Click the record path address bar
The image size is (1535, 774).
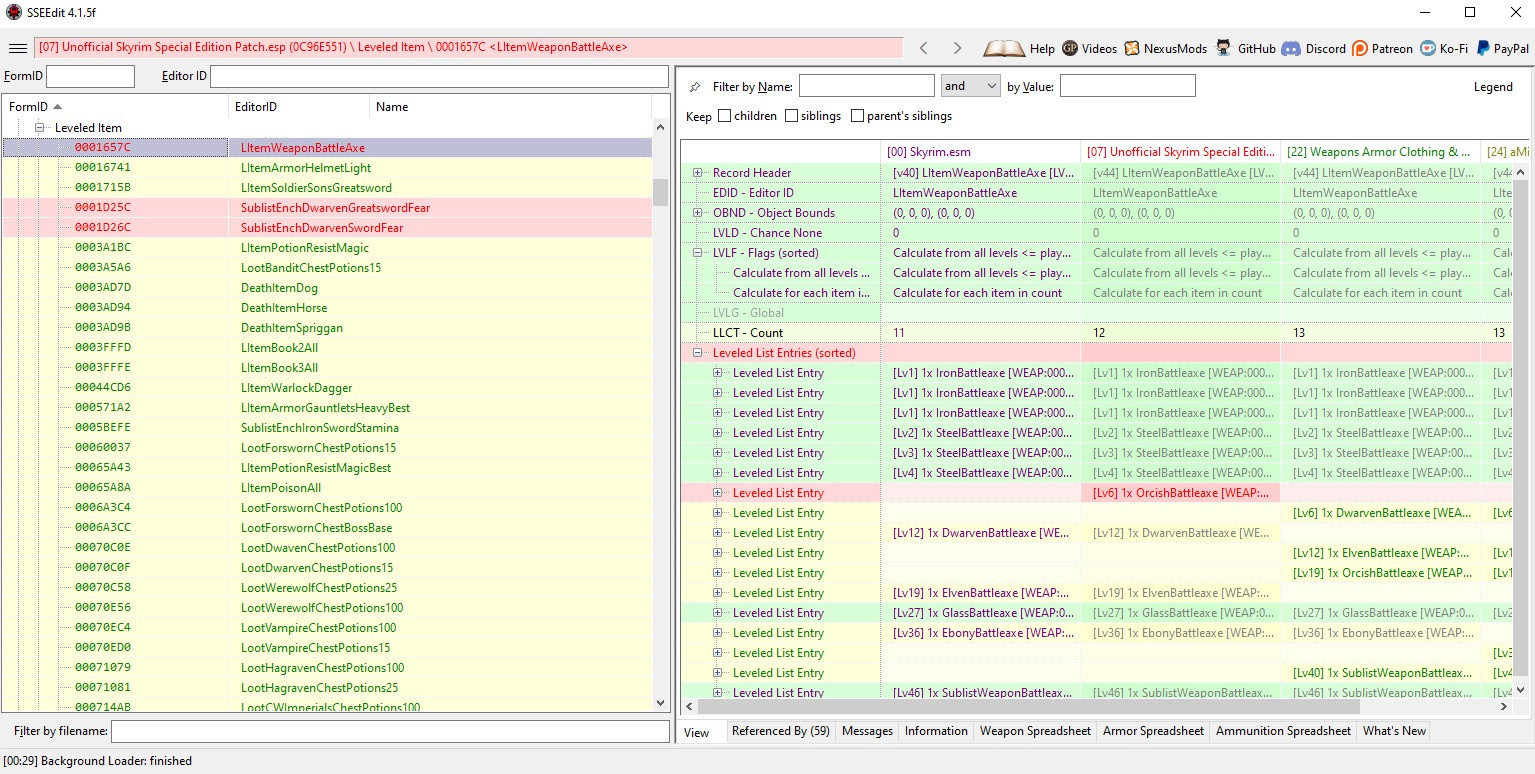(468, 48)
